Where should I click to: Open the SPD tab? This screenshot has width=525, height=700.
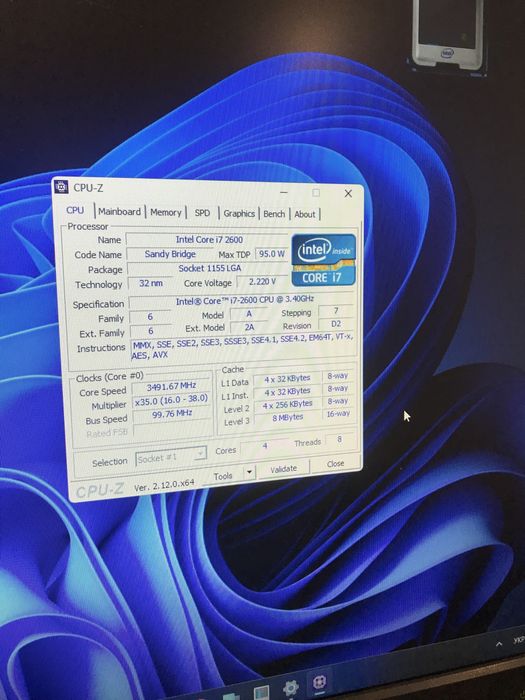[x=202, y=213]
